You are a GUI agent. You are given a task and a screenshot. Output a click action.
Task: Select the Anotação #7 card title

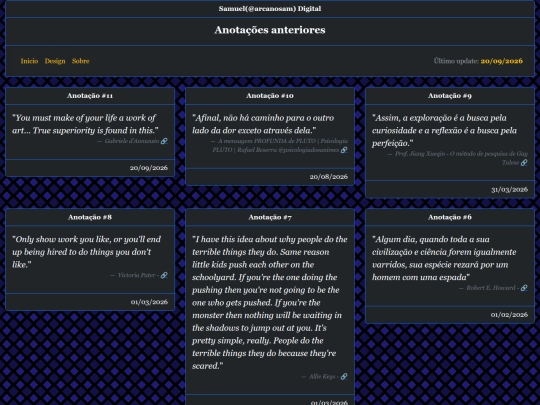(x=270, y=217)
